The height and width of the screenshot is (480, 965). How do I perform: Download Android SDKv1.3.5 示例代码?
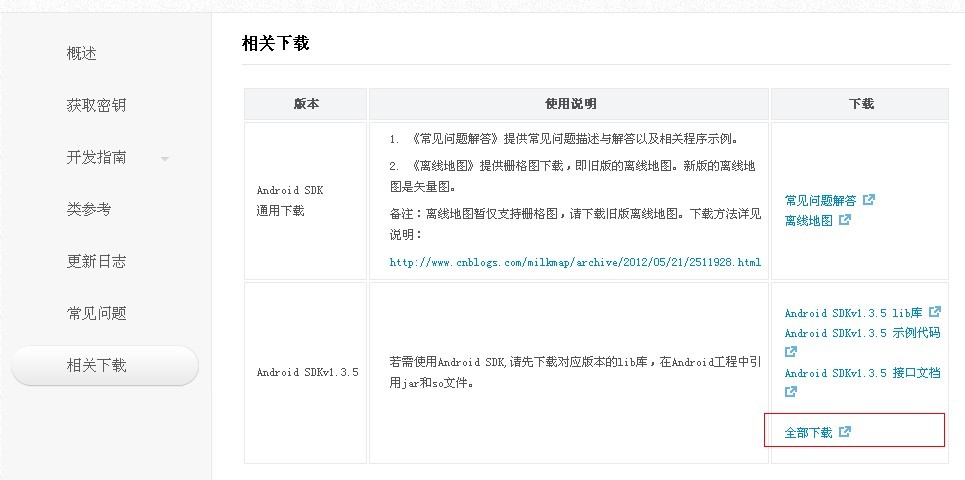(x=862, y=333)
